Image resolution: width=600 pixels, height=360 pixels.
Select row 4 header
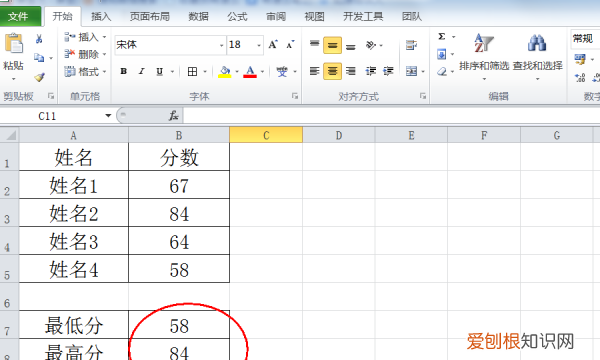(9, 241)
